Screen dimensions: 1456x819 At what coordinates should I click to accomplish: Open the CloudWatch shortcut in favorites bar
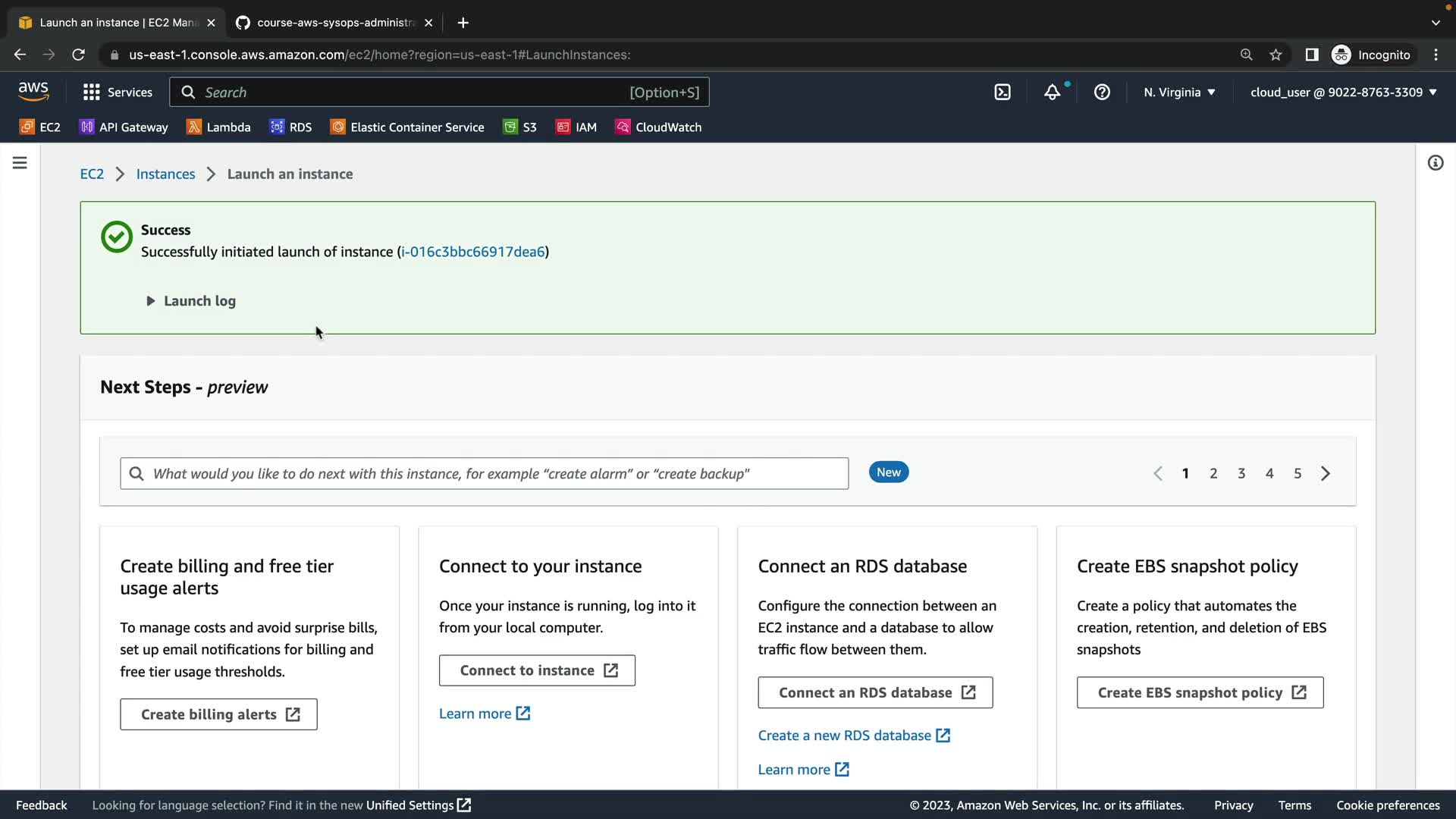pyautogui.click(x=658, y=127)
